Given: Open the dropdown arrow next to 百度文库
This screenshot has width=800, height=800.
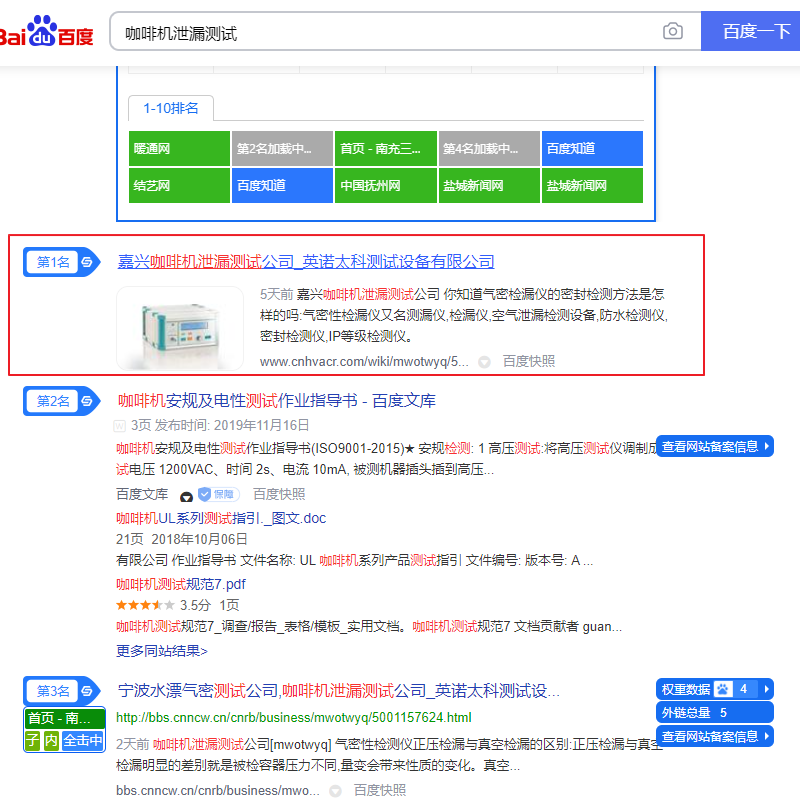Looking at the screenshot, I should click(187, 494).
